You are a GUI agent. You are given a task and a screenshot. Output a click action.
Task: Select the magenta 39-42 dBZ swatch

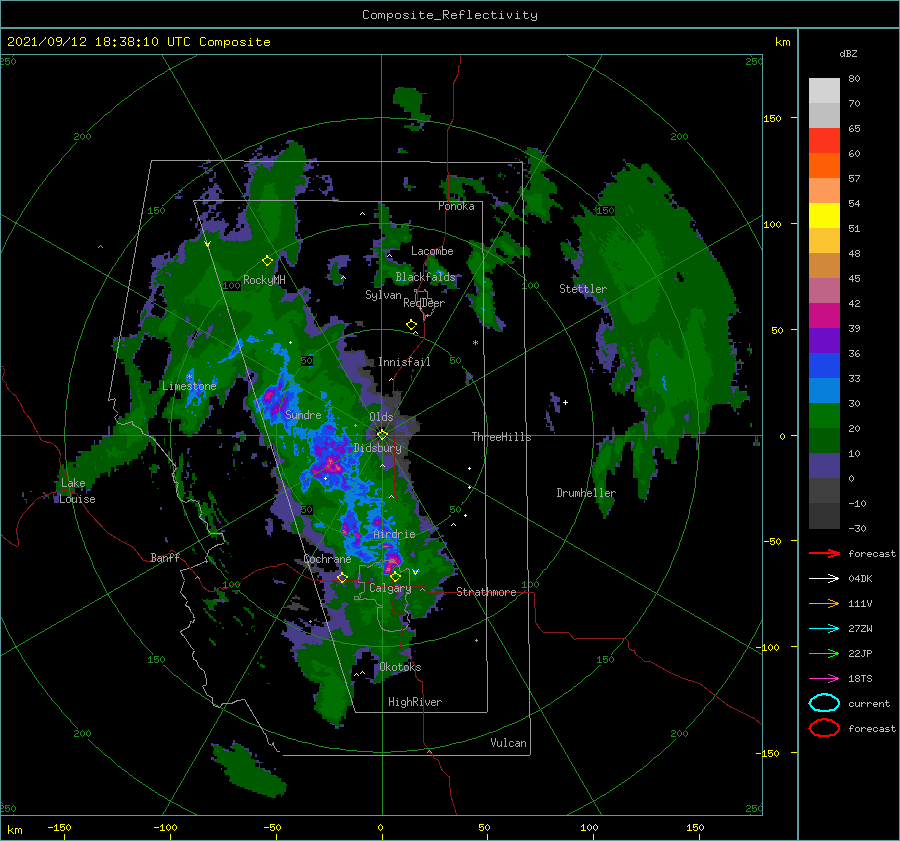(824, 316)
